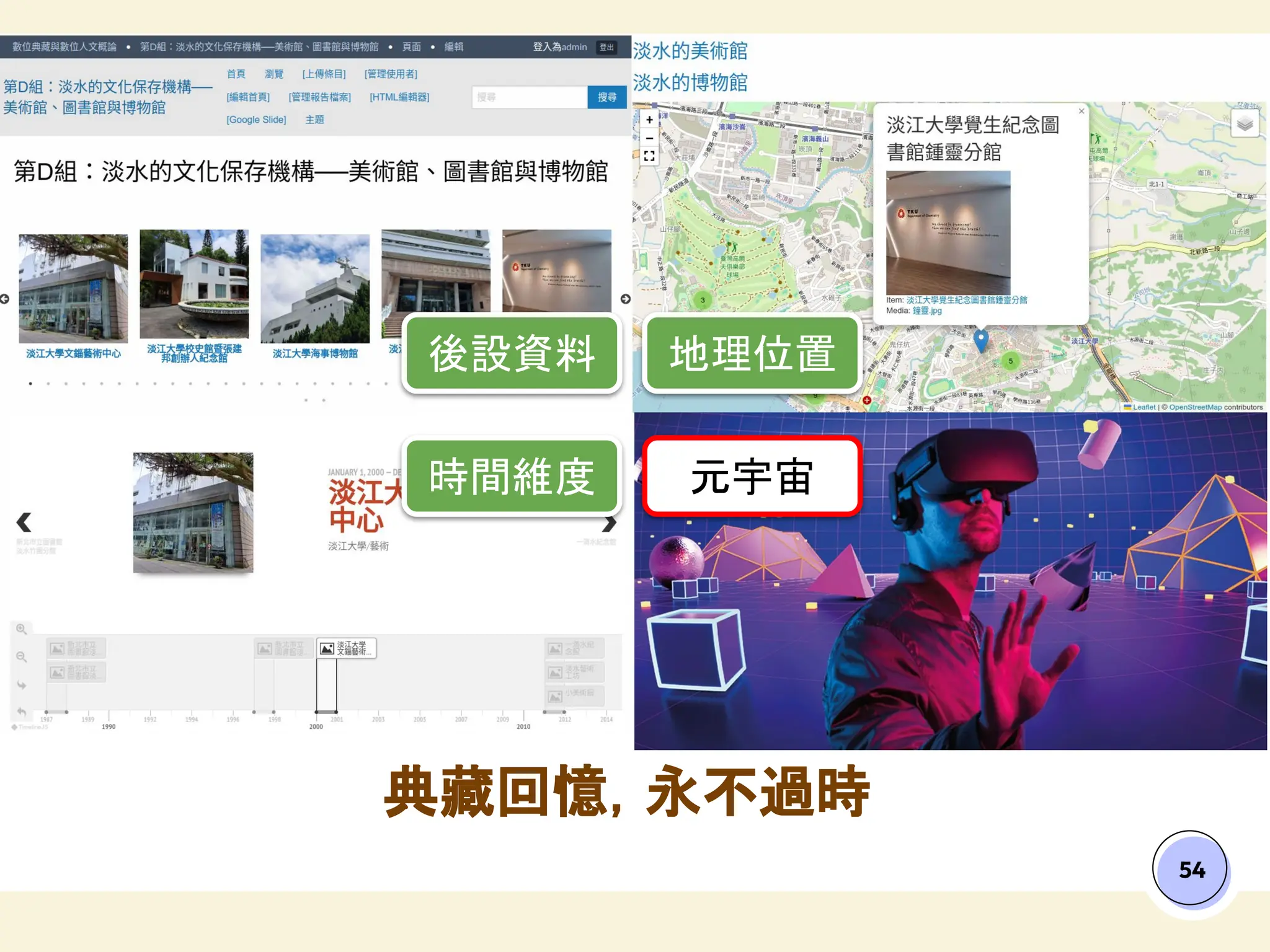Screen dimensions: 1270x952
Task: Open the 淡江大學文錙藝術中心 carousel thumbnail
Action: 73,289
